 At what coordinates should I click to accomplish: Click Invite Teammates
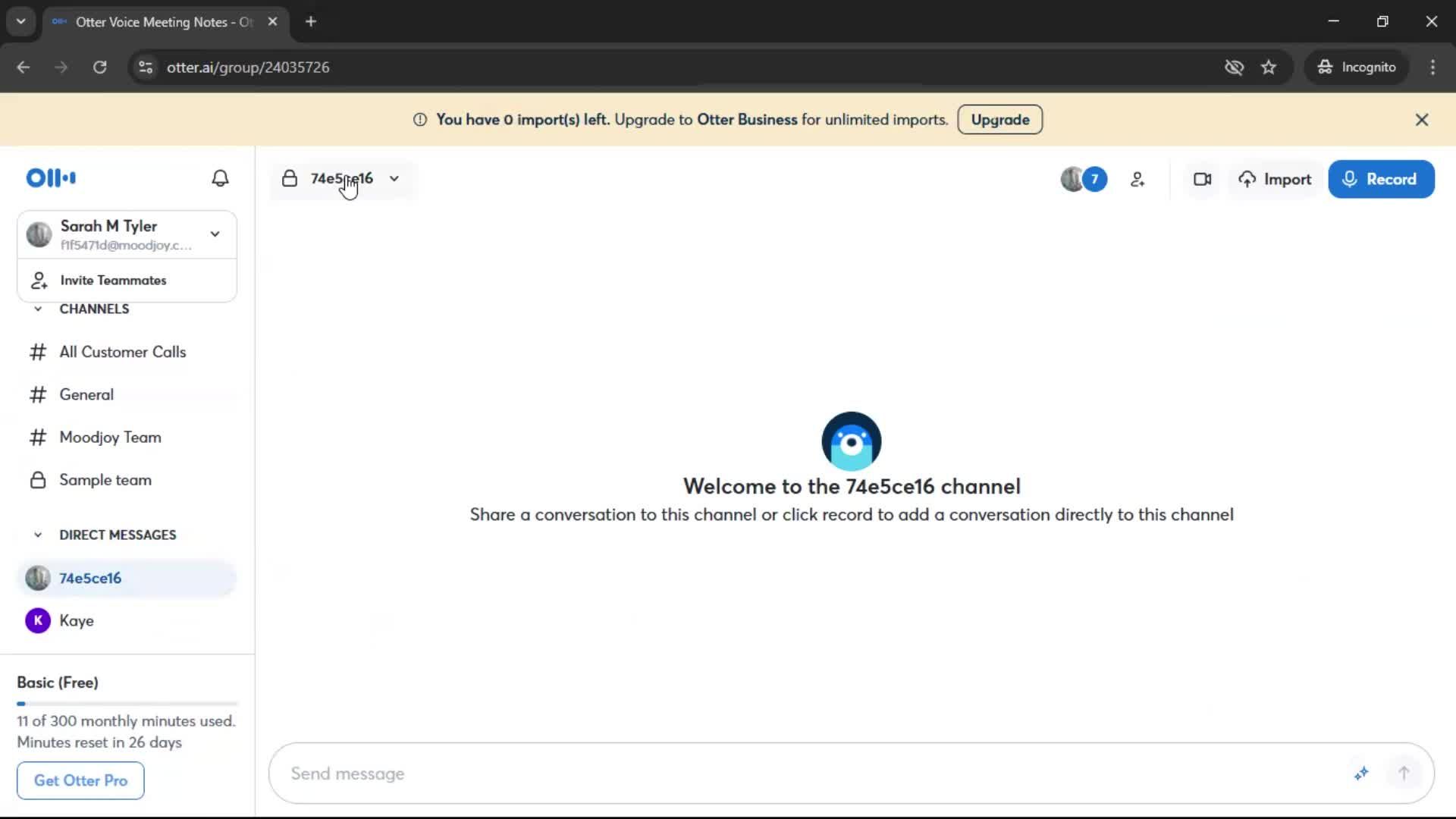pos(127,281)
